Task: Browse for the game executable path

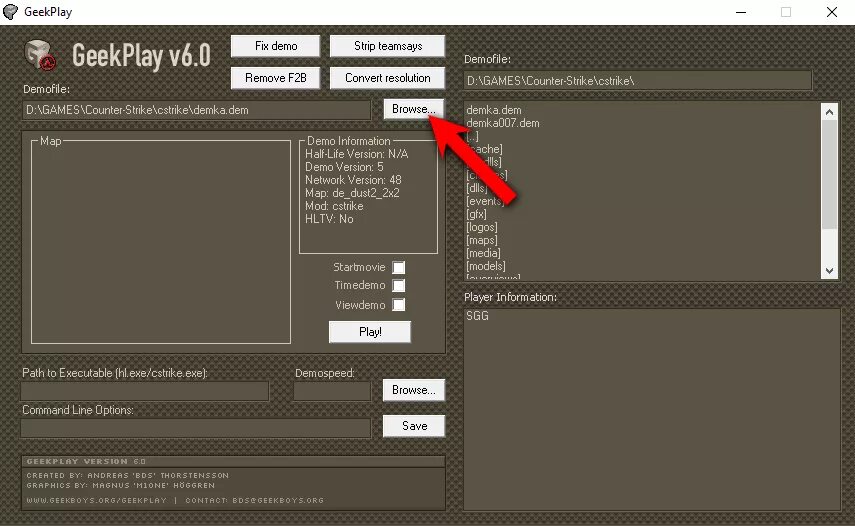Action: tap(414, 390)
